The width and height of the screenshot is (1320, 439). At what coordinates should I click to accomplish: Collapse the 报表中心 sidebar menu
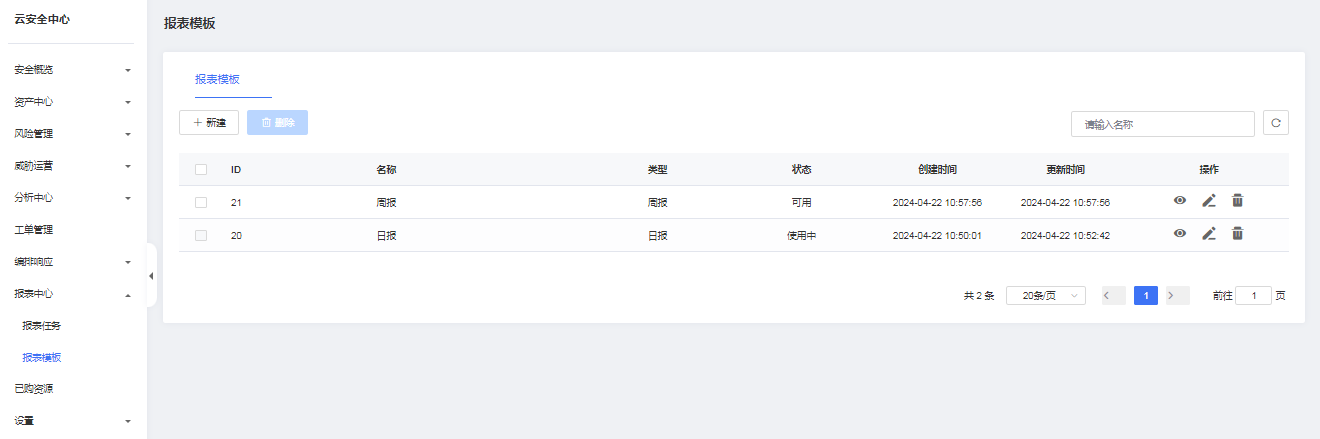click(x=71, y=294)
